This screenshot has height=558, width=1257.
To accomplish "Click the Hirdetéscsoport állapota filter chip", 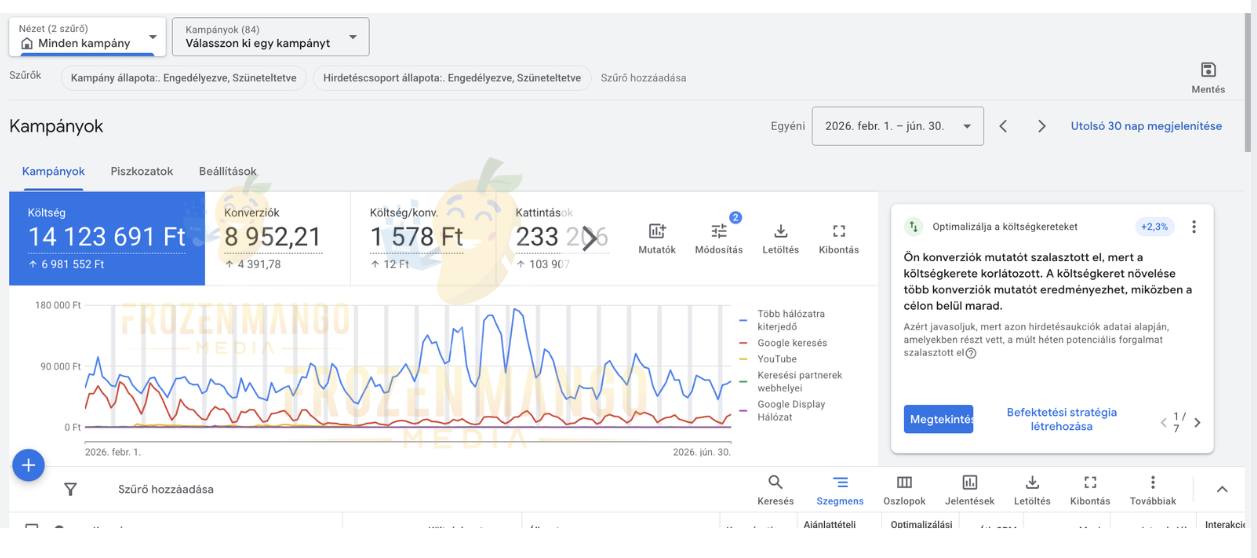I will (452, 78).
